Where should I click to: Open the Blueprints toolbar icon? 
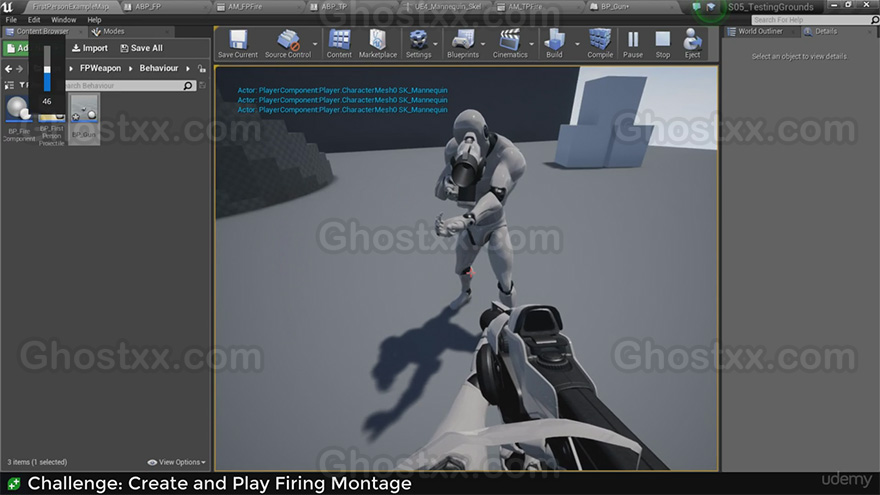tap(463, 44)
